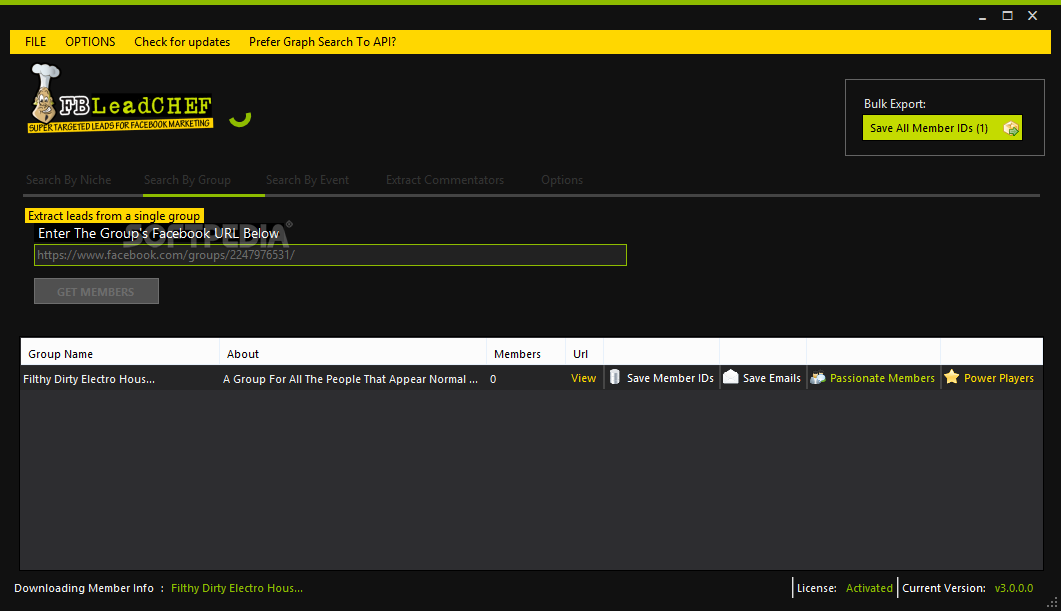
Task: Sort by About column header
Action: pyautogui.click(x=353, y=354)
